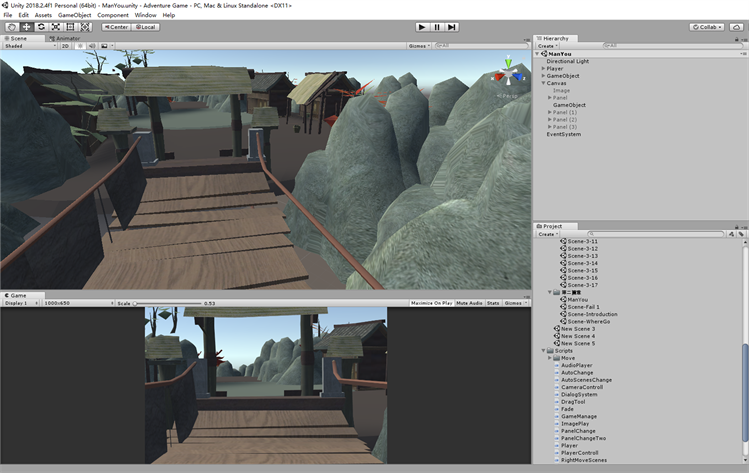Click the Collab button
Viewport: 749px width, 473px height.
coord(706,27)
